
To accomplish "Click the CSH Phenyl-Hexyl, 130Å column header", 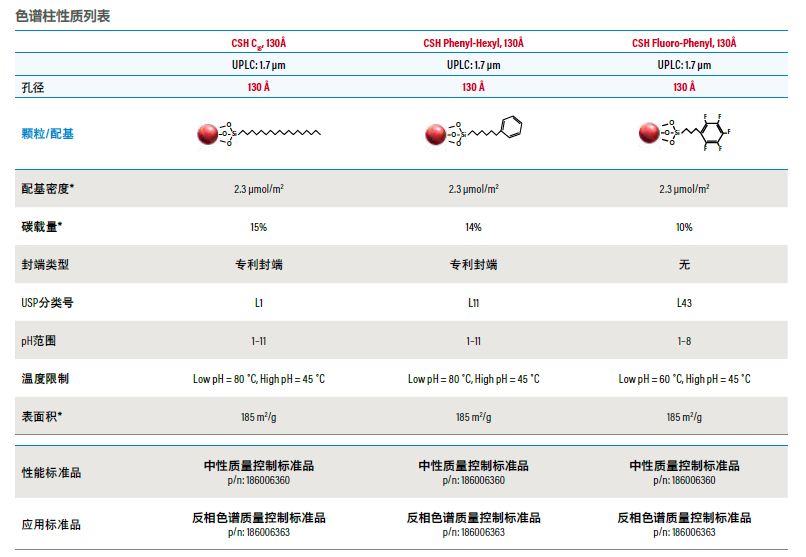I will (473, 43).
